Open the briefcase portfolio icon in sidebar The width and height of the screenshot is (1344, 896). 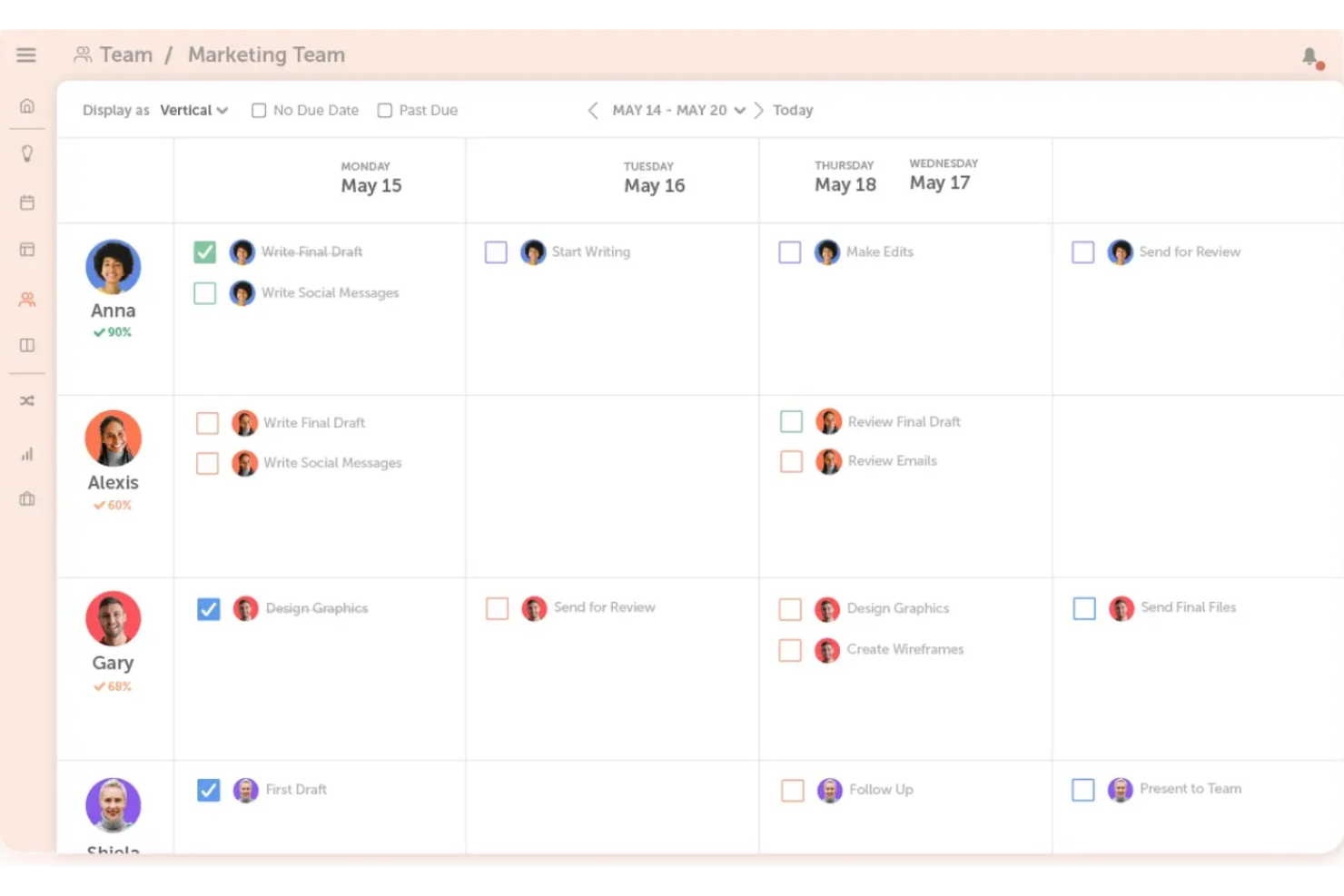(x=26, y=498)
